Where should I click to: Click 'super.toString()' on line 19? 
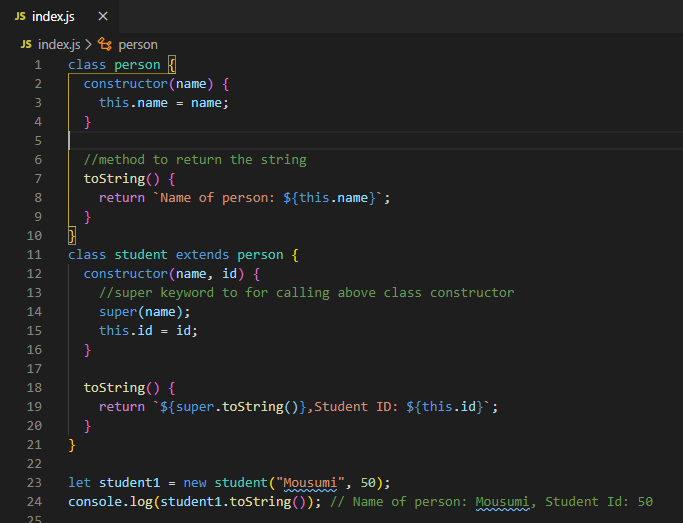(x=237, y=407)
